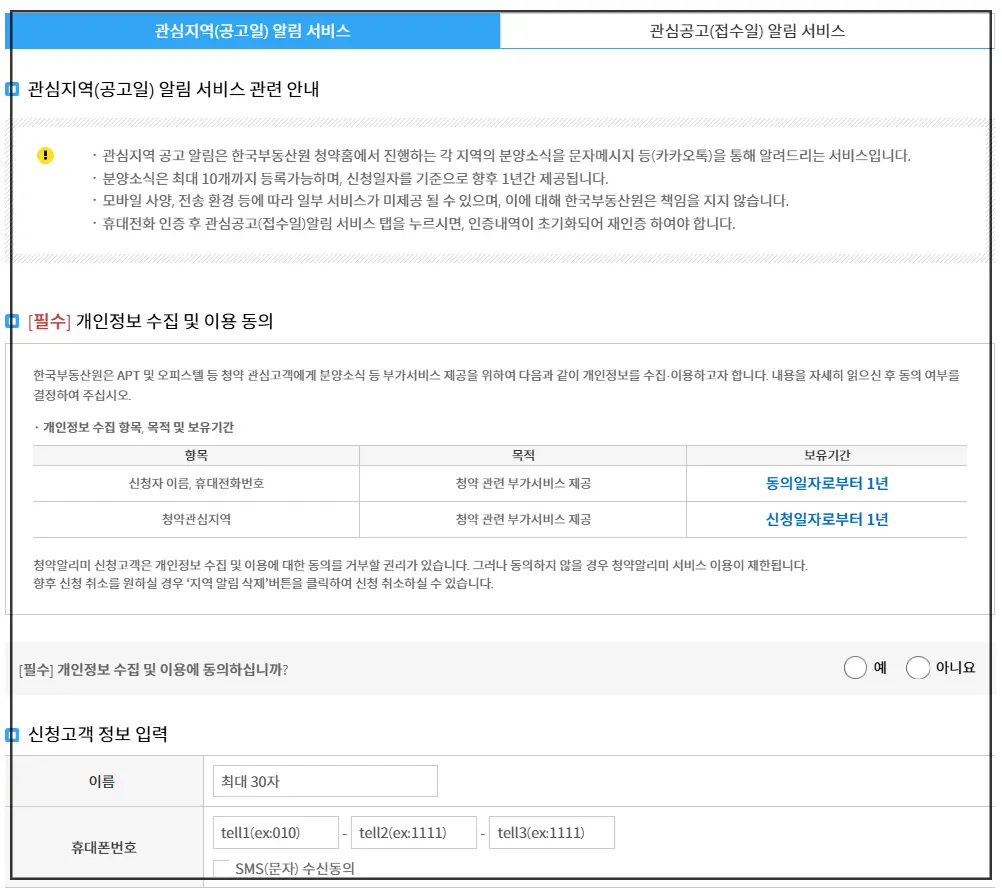Enable the SMS(문자) 수신동의 checkbox
This screenshot has width=1002, height=890.
[x=221, y=867]
